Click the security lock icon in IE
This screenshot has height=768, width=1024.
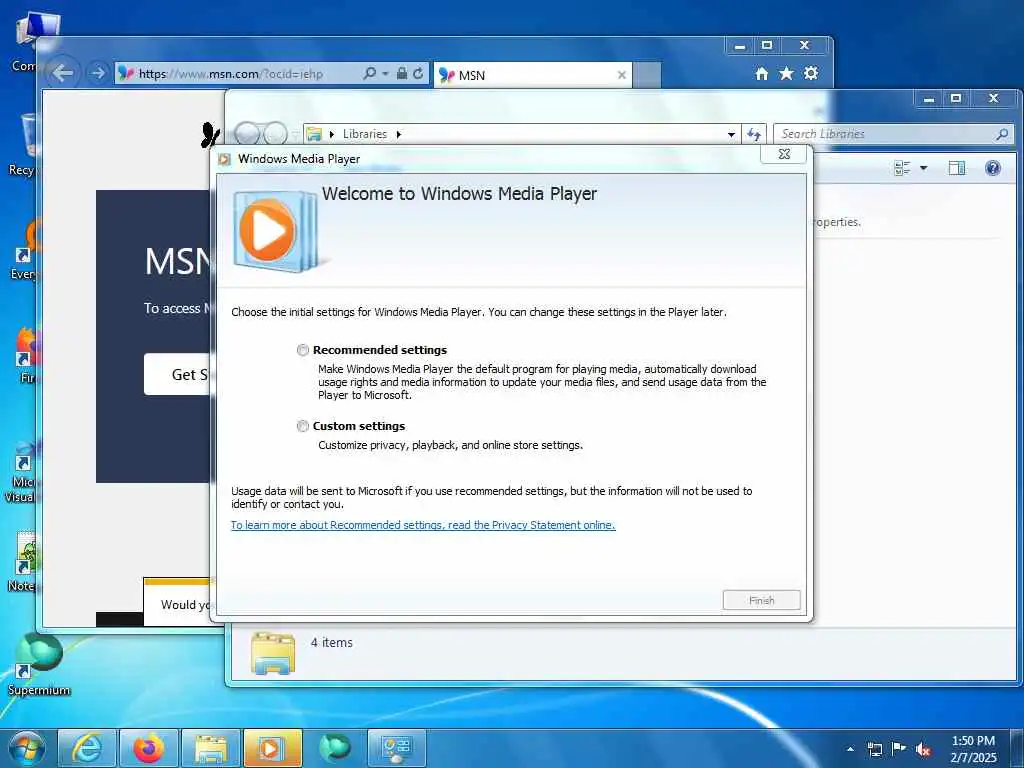click(402, 73)
